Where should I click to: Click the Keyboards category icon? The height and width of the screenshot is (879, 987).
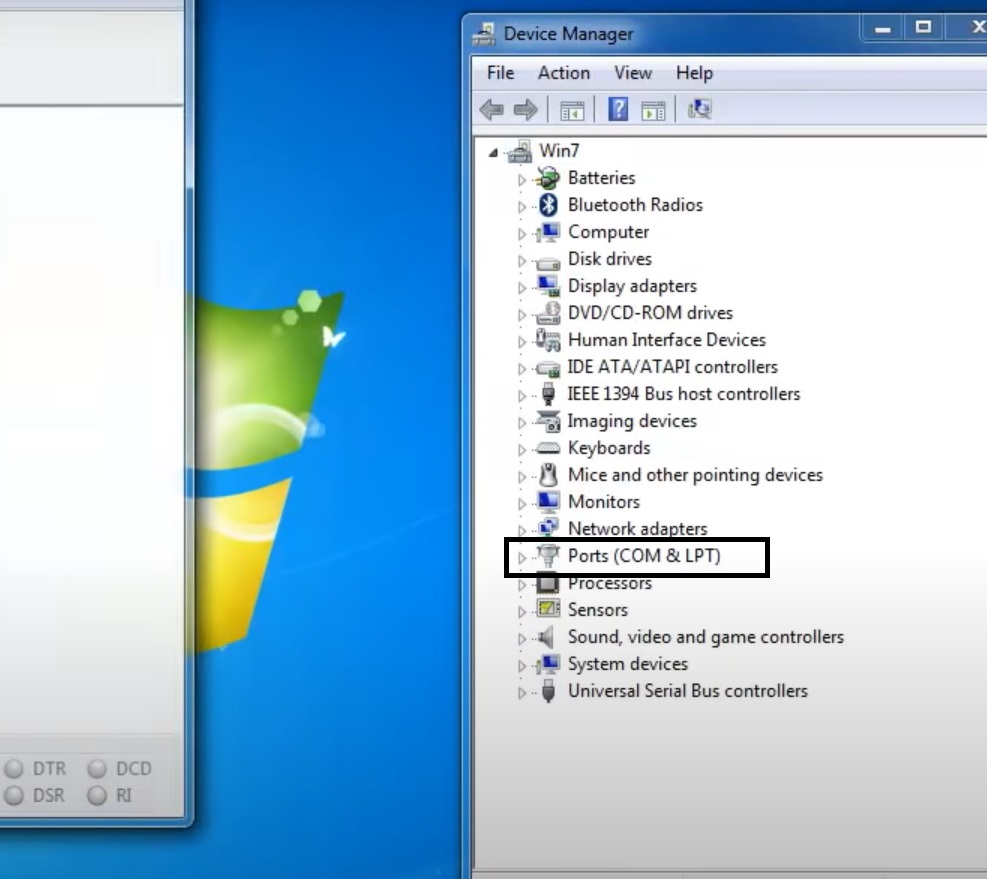548,448
